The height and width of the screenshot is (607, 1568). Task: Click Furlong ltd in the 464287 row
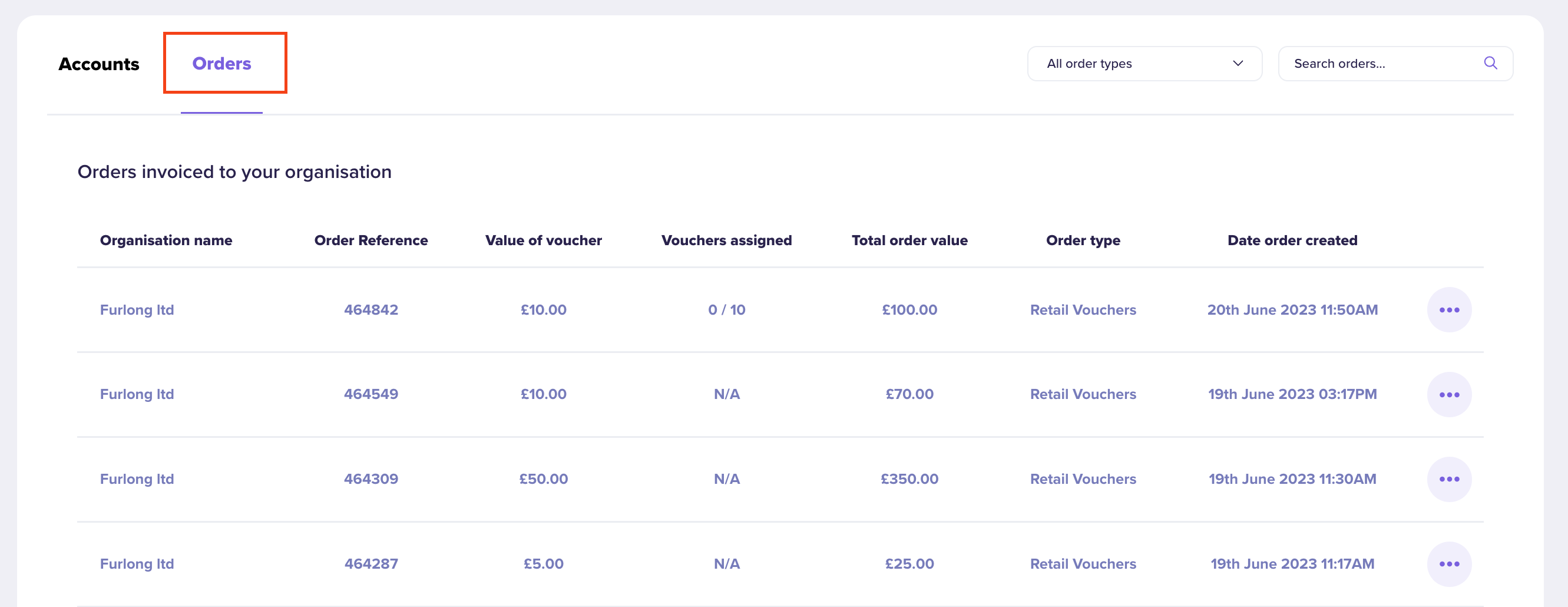tap(137, 564)
